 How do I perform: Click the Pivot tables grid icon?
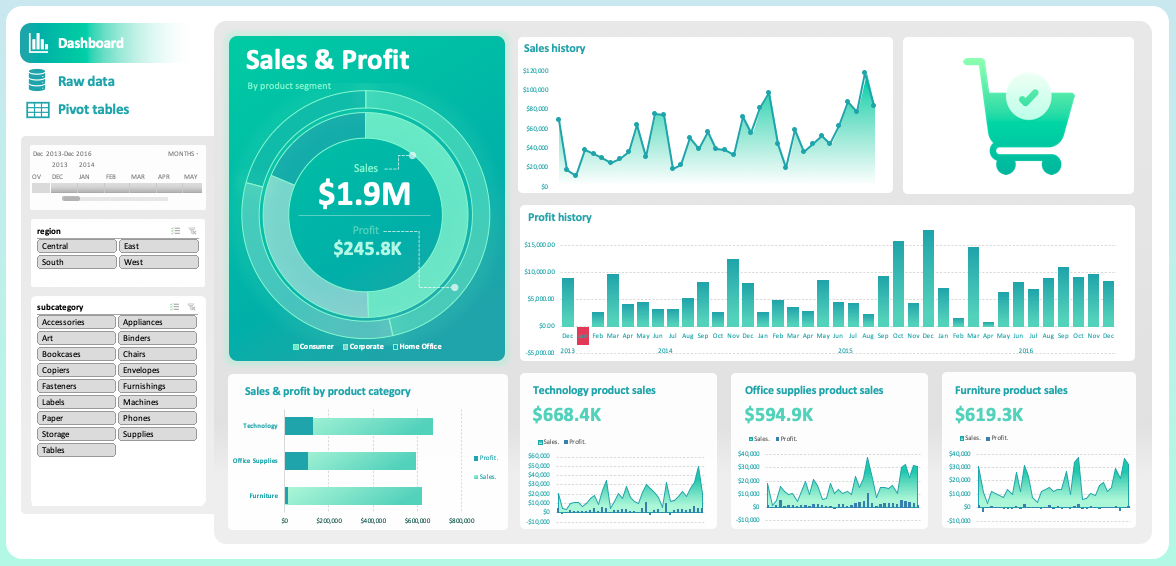[38, 109]
